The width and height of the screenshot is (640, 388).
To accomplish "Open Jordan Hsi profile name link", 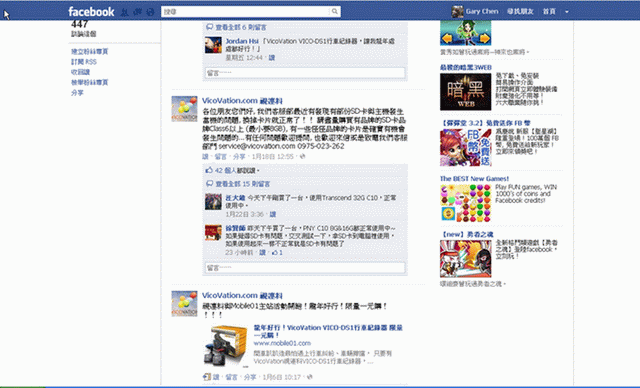I will (x=242, y=41).
